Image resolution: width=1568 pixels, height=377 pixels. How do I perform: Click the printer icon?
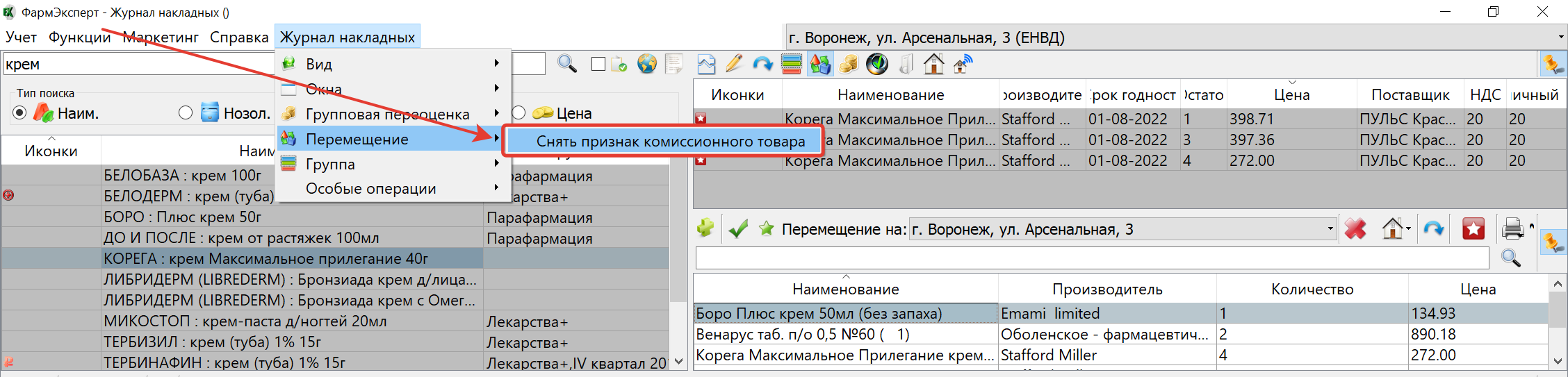(x=1512, y=228)
